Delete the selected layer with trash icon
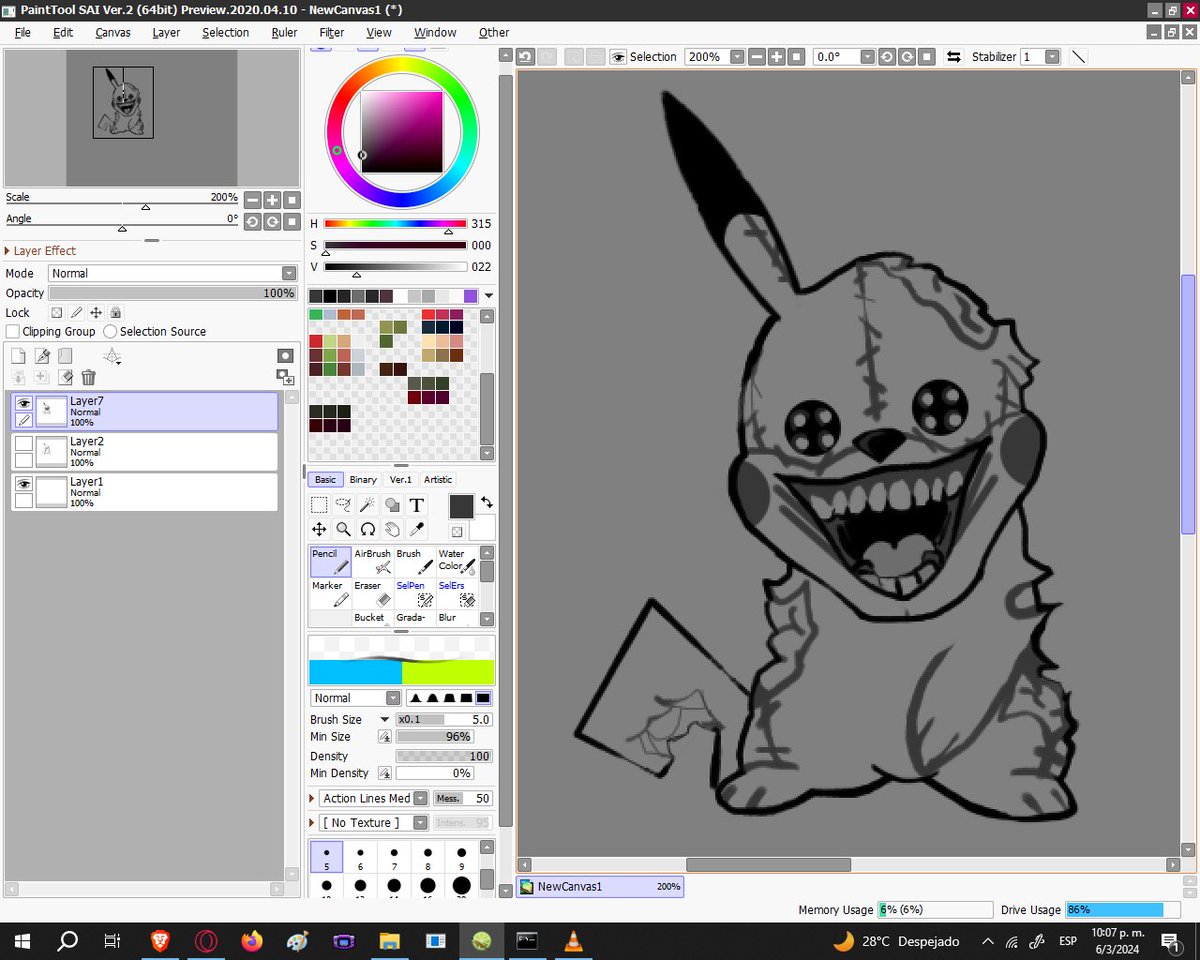 pos(89,377)
